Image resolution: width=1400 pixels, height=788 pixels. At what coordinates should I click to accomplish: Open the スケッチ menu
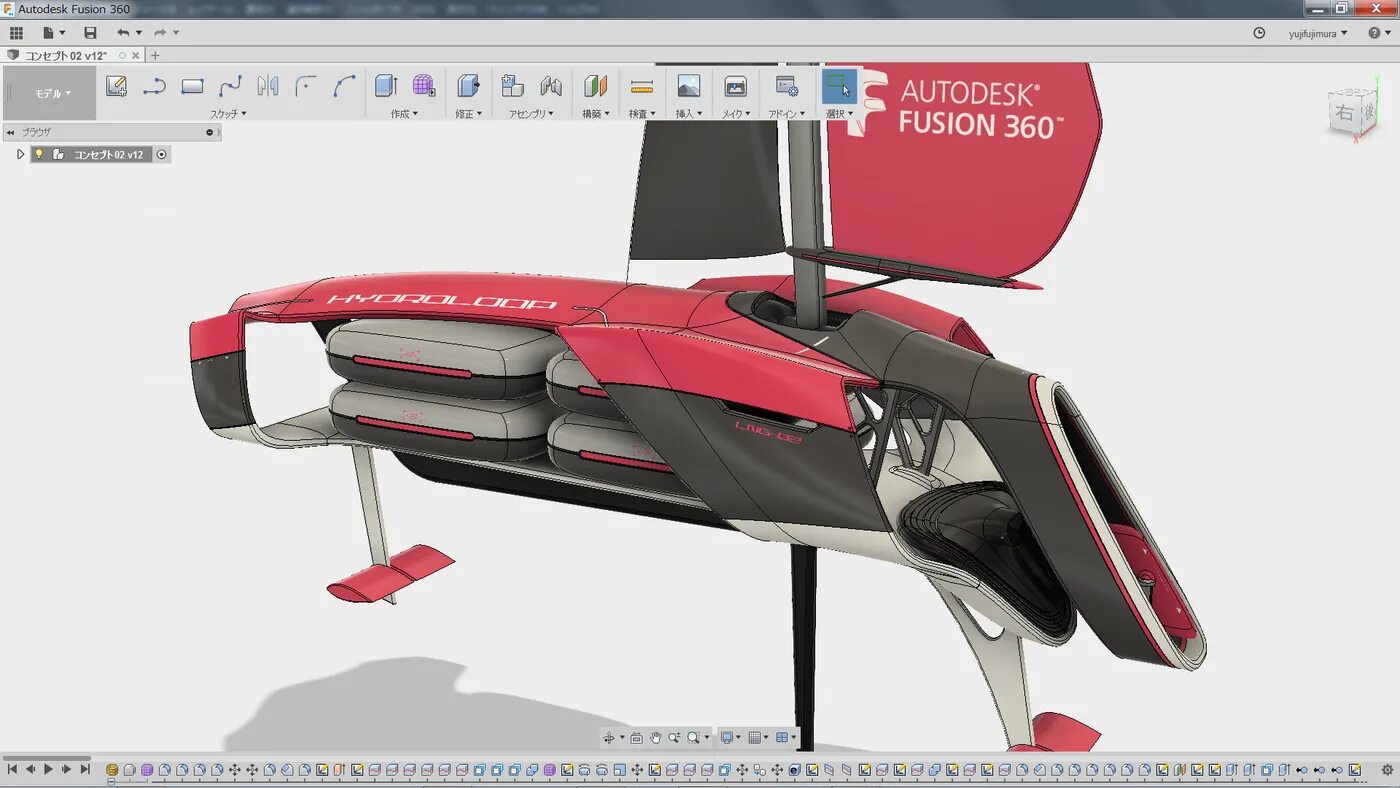[x=228, y=114]
